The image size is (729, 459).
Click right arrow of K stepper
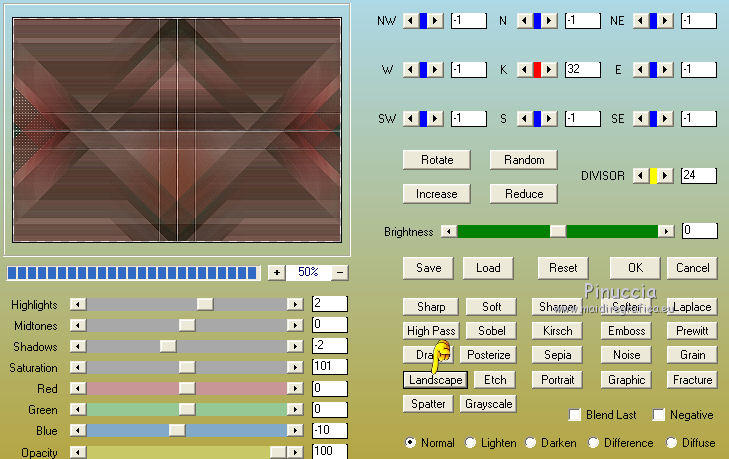coord(551,69)
